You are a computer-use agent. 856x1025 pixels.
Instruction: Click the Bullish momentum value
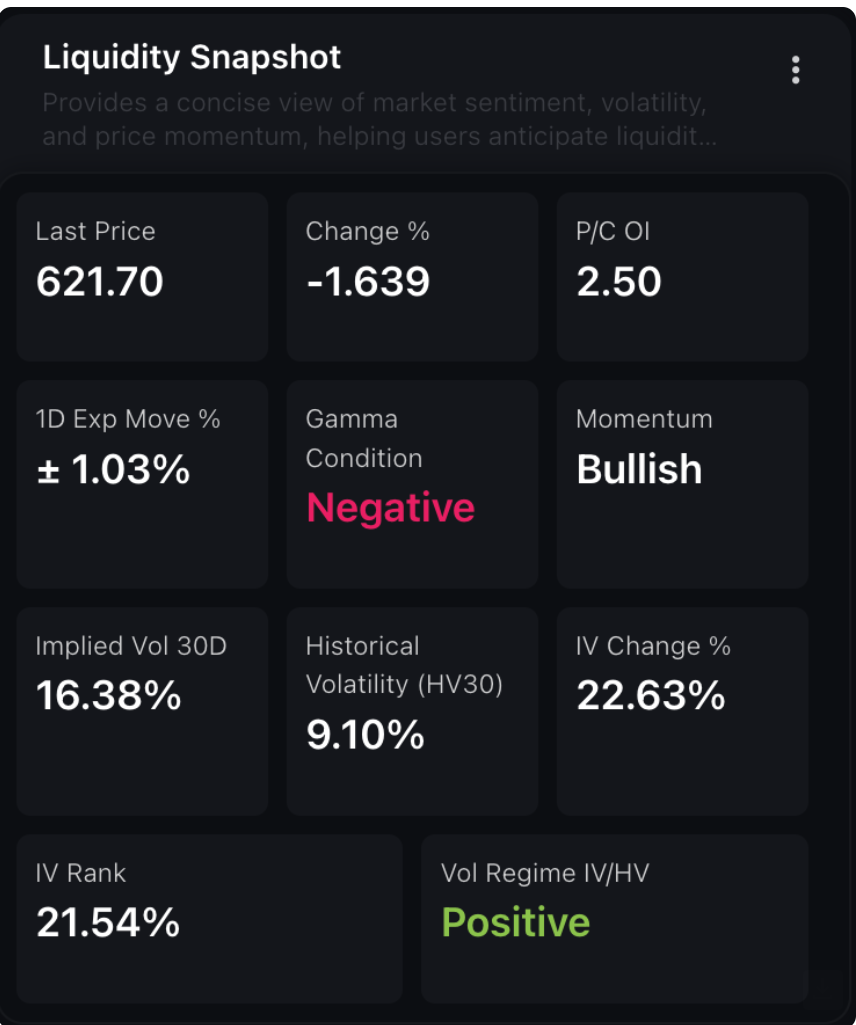click(640, 469)
